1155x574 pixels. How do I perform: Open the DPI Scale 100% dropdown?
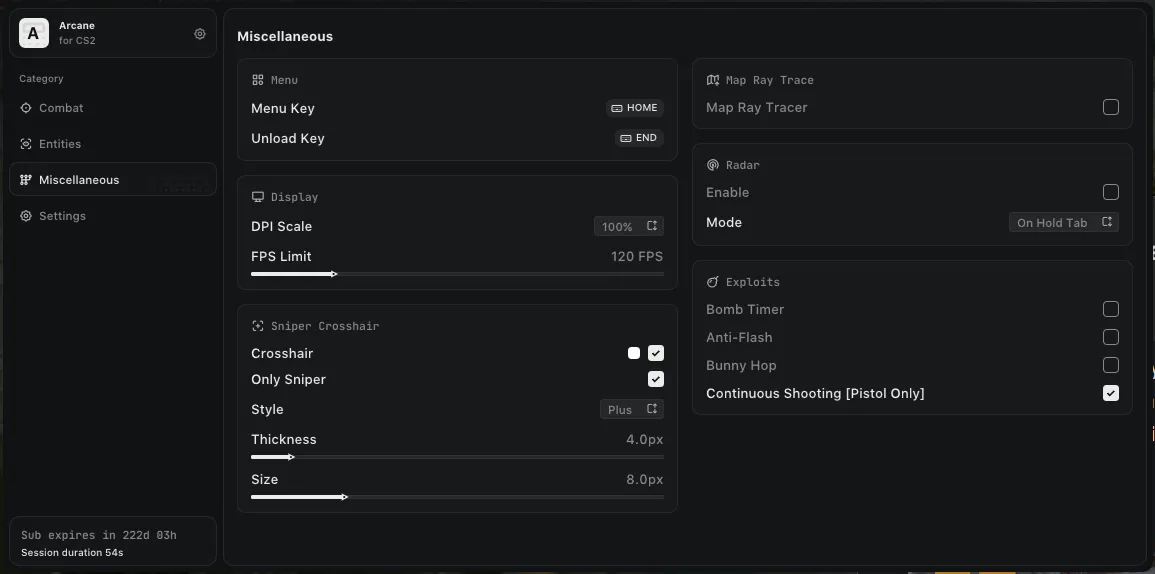(628, 227)
